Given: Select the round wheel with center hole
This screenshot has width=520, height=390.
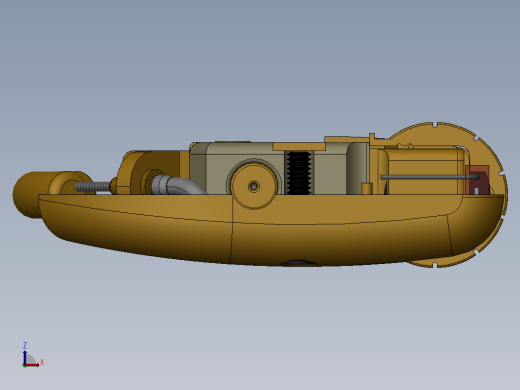Looking at the screenshot, I should [254, 186].
